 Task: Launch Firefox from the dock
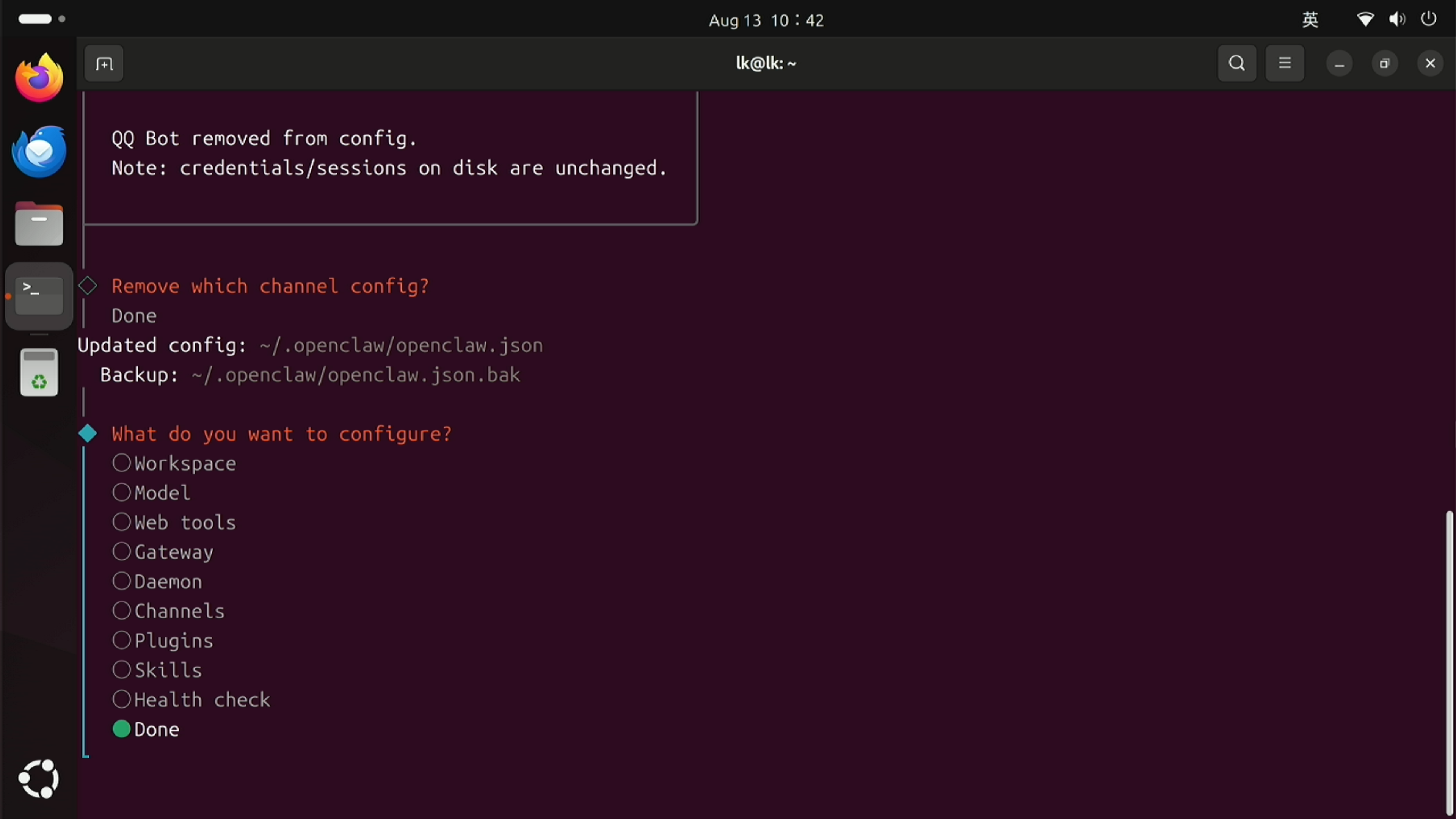pyautogui.click(x=39, y=77)
